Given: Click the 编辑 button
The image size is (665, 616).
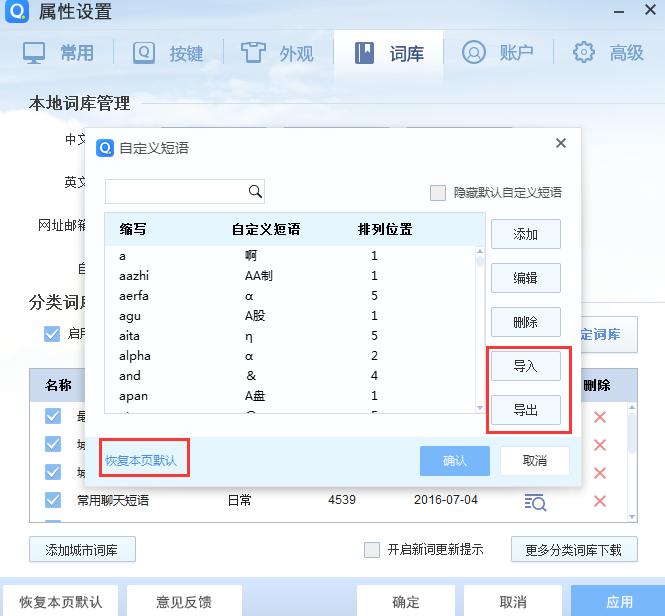Looking at the screenshot, I should point(525,278).
